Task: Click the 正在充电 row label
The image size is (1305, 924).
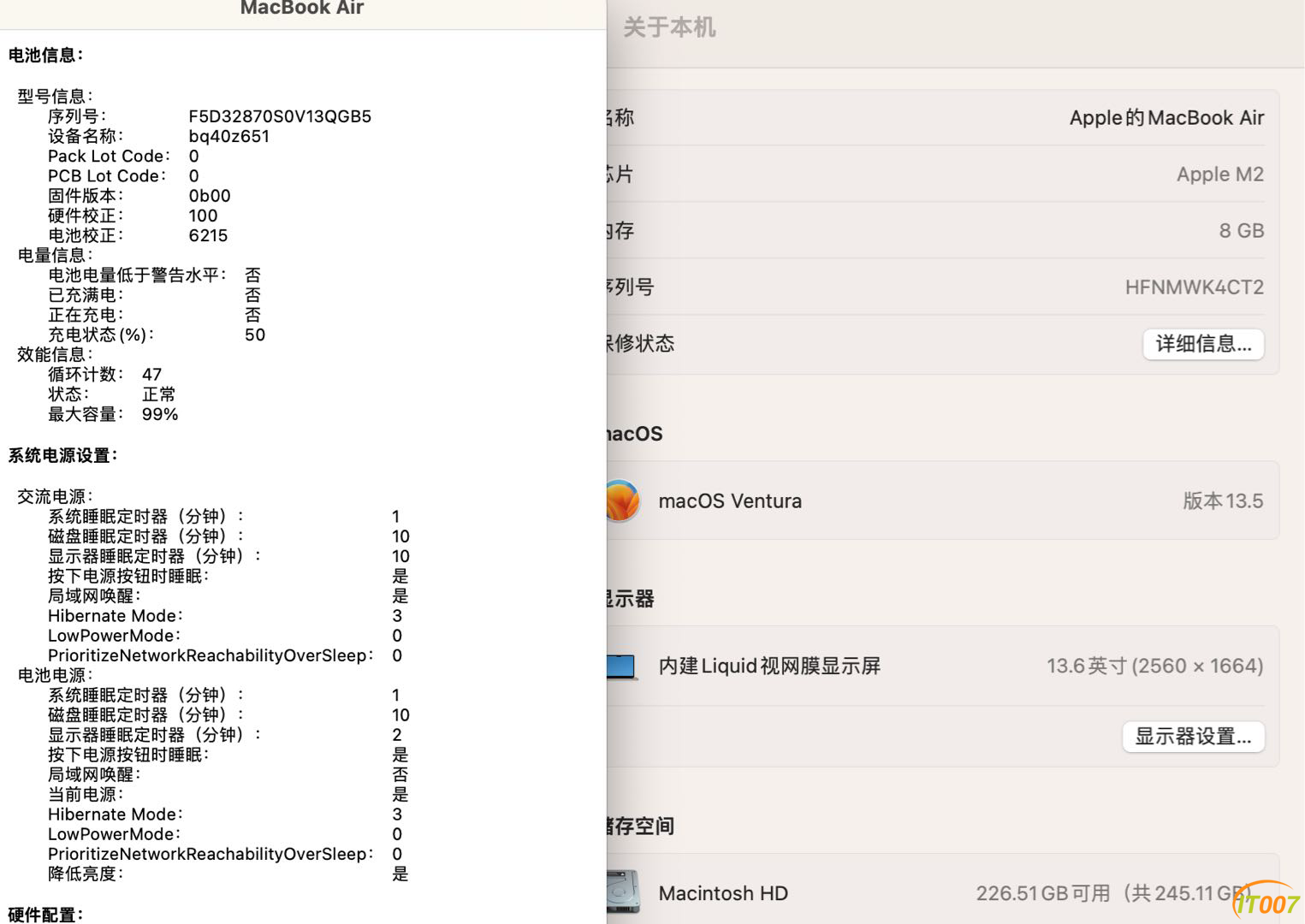Action: click(x=86, y=315)
